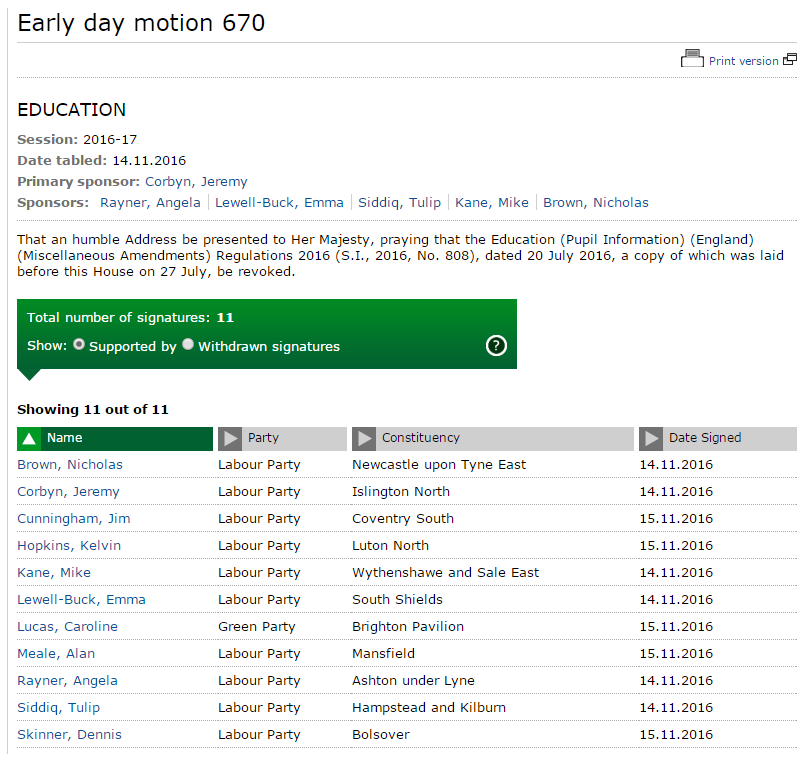Click the Date Signed column sort arrow
The height and width of the screenshot is (763, 812).
pyautogui.click(x=651, y=439)
